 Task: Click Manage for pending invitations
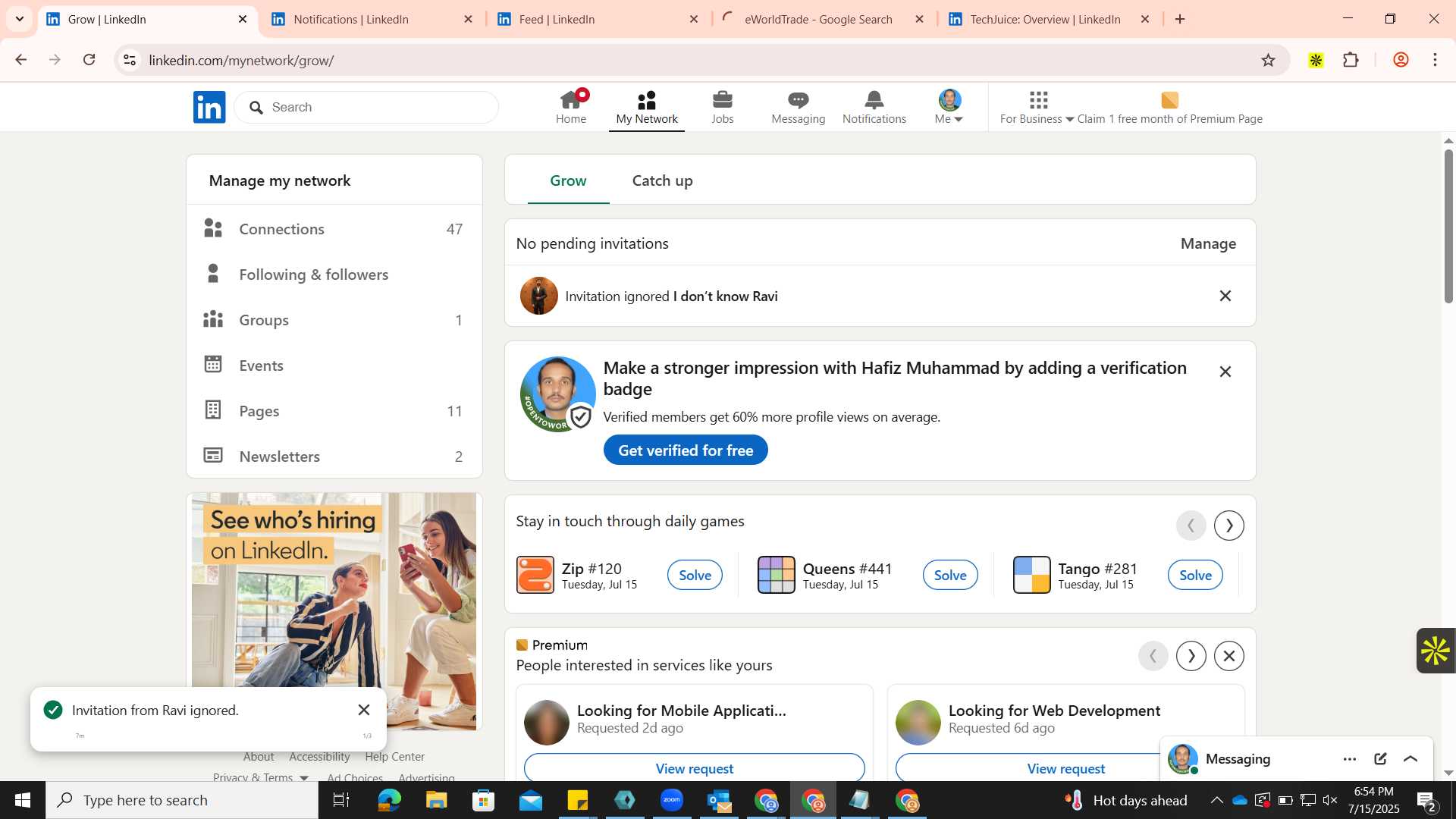(1208, 243)
